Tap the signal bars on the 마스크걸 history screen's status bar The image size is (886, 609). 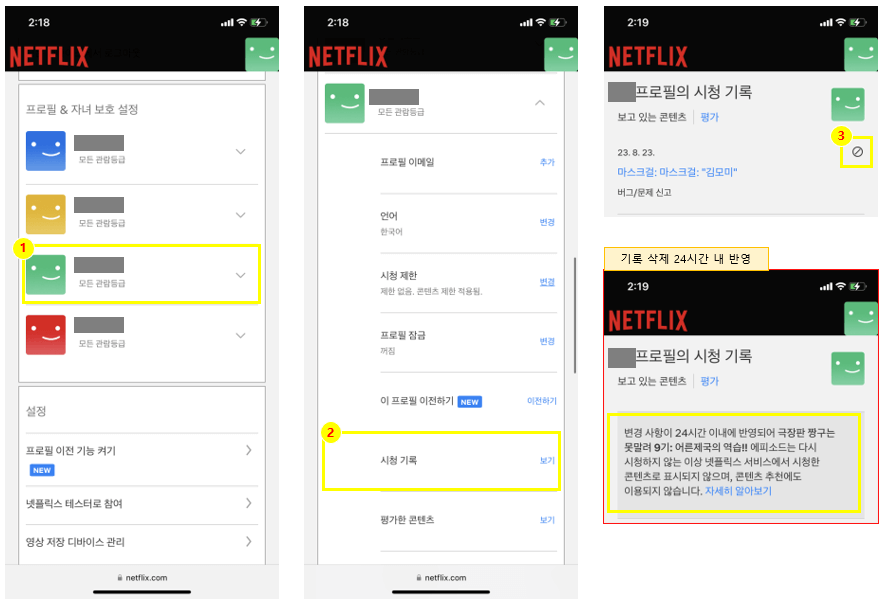point(826,23)
